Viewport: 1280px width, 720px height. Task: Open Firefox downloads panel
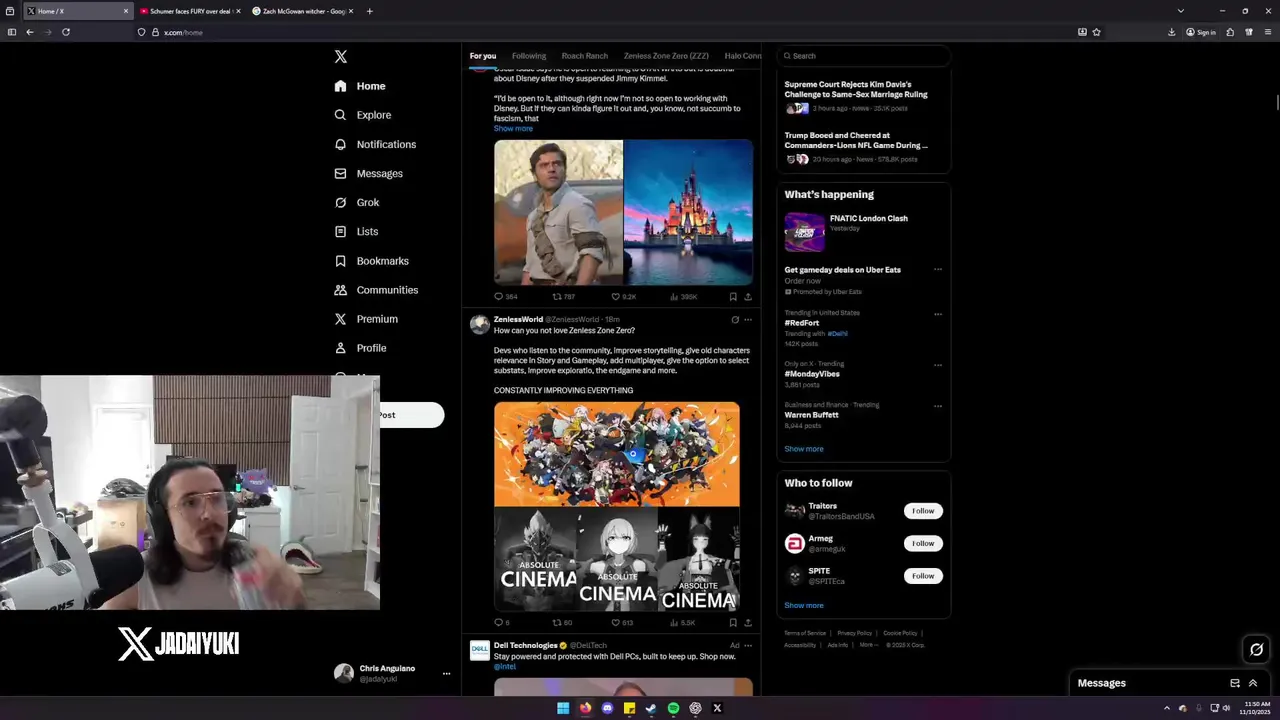(1172, 32)
